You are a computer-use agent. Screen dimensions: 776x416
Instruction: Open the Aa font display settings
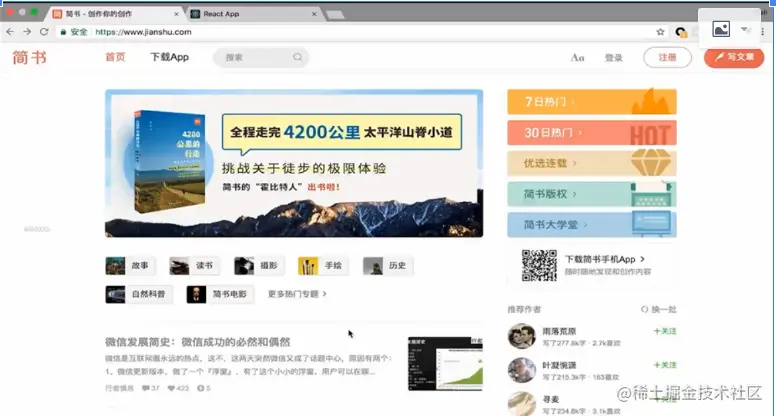pos(578,58)
